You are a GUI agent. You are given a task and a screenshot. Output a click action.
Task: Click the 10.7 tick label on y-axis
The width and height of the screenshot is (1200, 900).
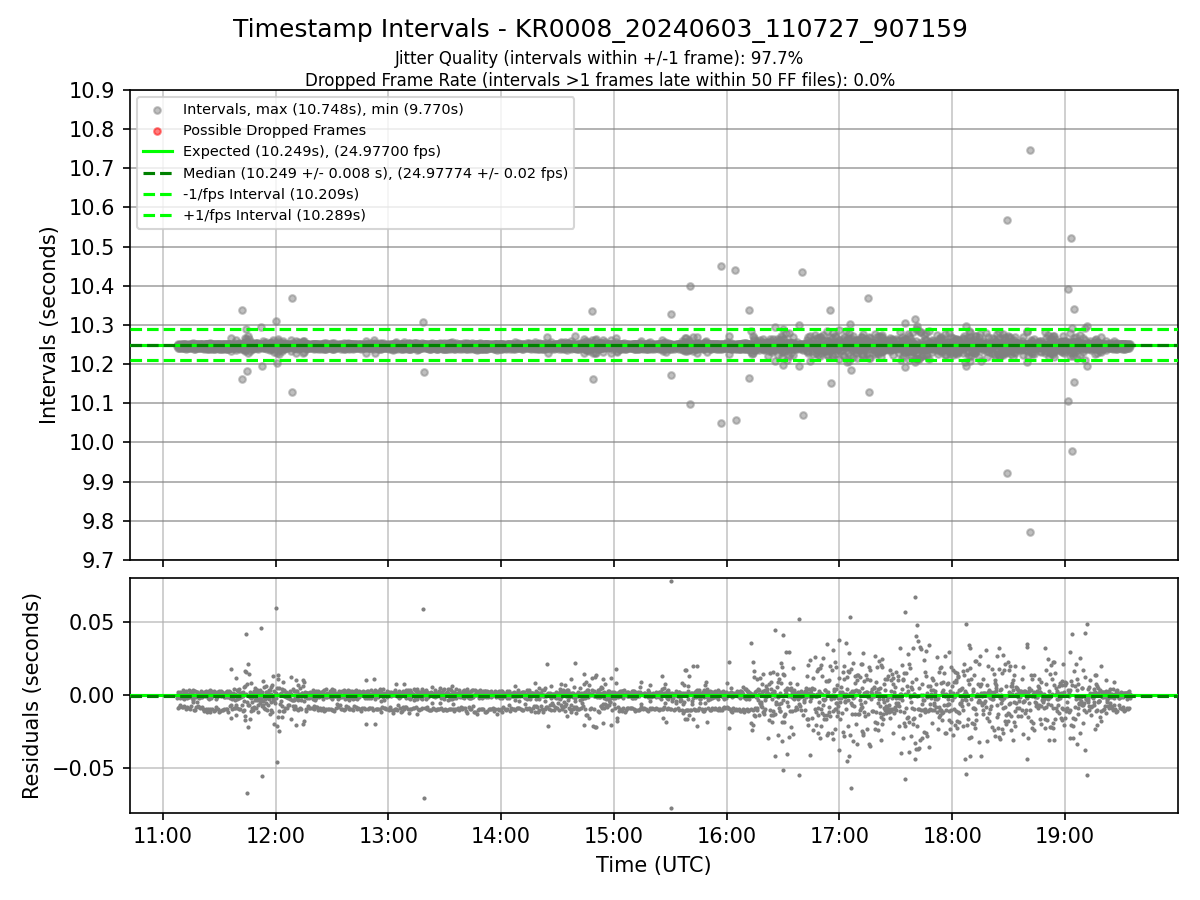(x=93, y=168)
